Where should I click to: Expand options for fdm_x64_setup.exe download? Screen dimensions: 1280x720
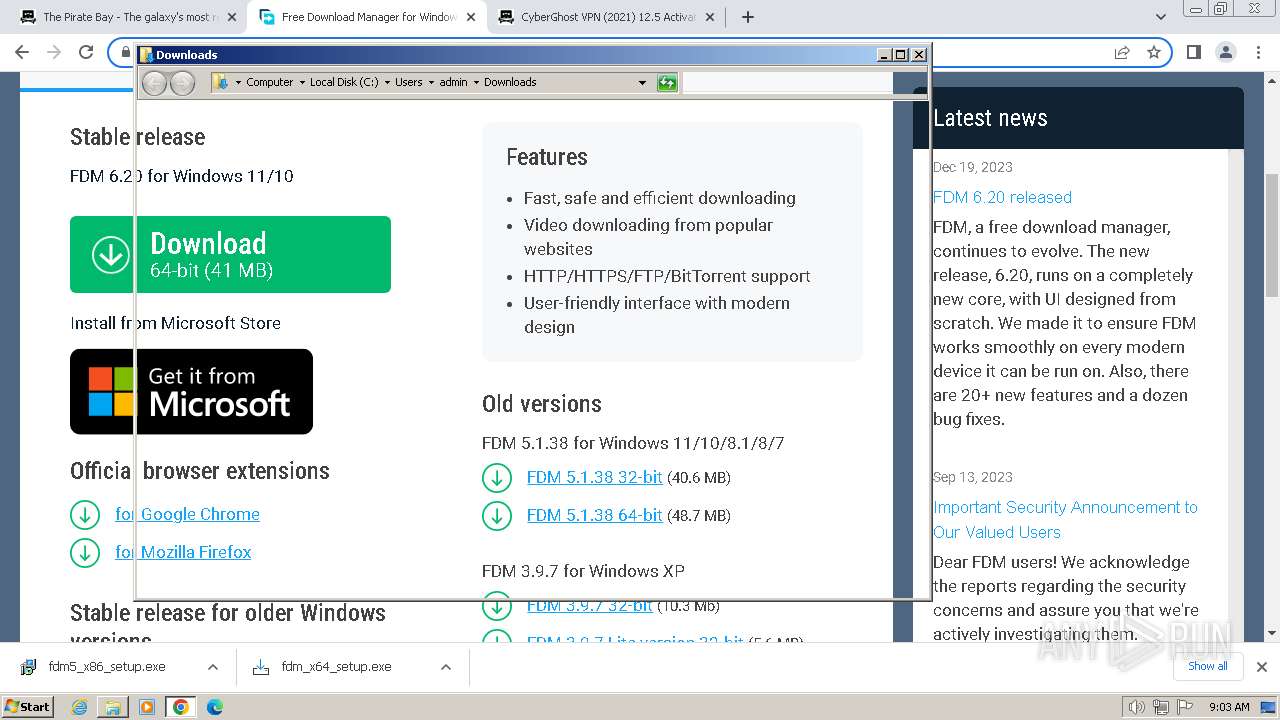coord(446,667)
